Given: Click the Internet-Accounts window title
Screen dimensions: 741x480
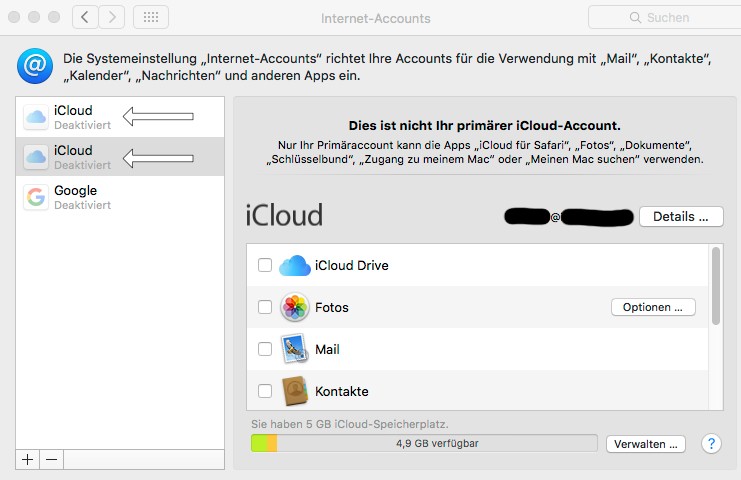Looking at the screenshot, I should click(x=376, y=18).
